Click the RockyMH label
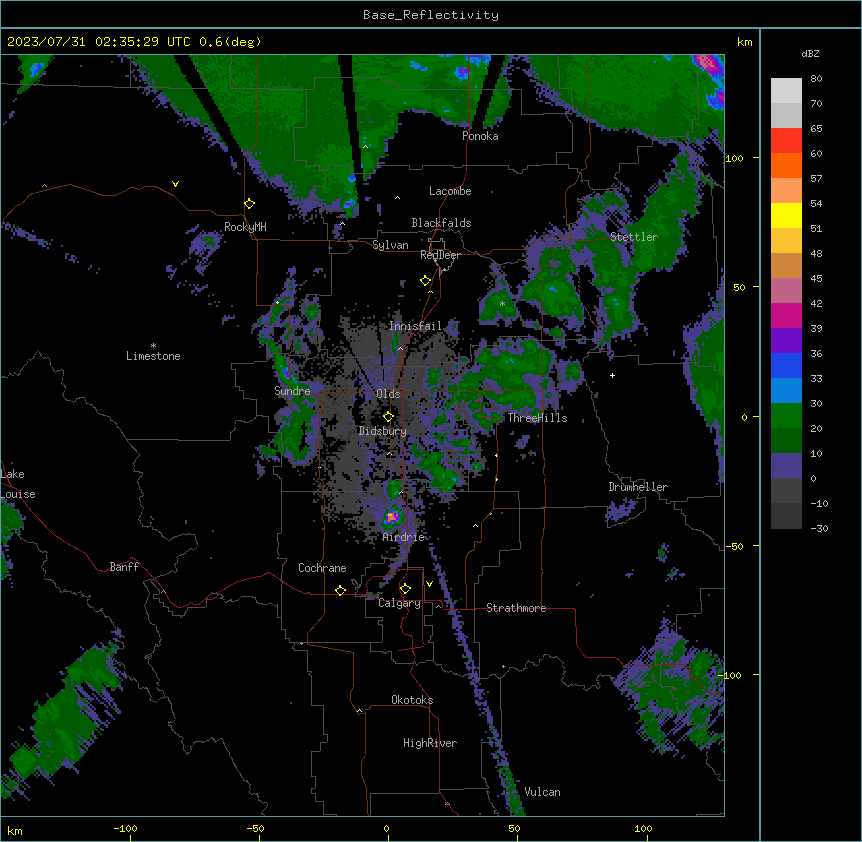Image resolution: width=862 pixels, height=842 pixels. [245, 227]
